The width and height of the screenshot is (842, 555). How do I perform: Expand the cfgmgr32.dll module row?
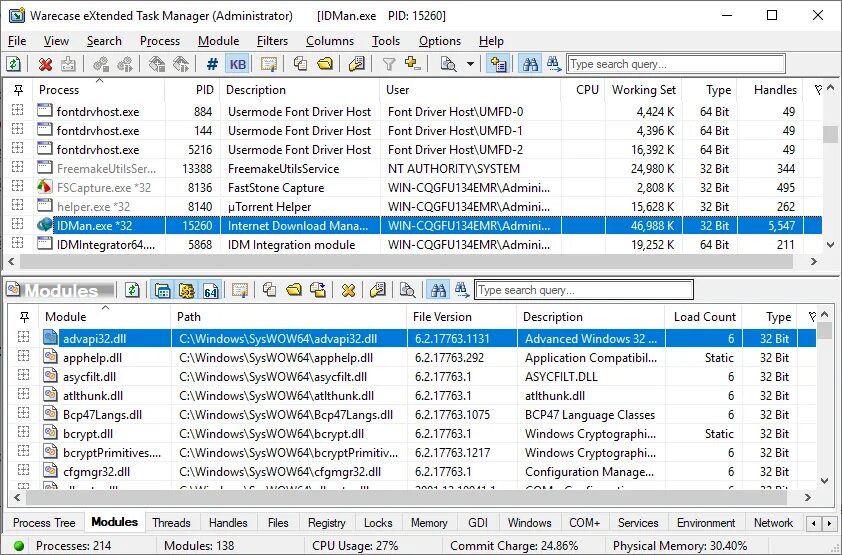click(24, 472)
